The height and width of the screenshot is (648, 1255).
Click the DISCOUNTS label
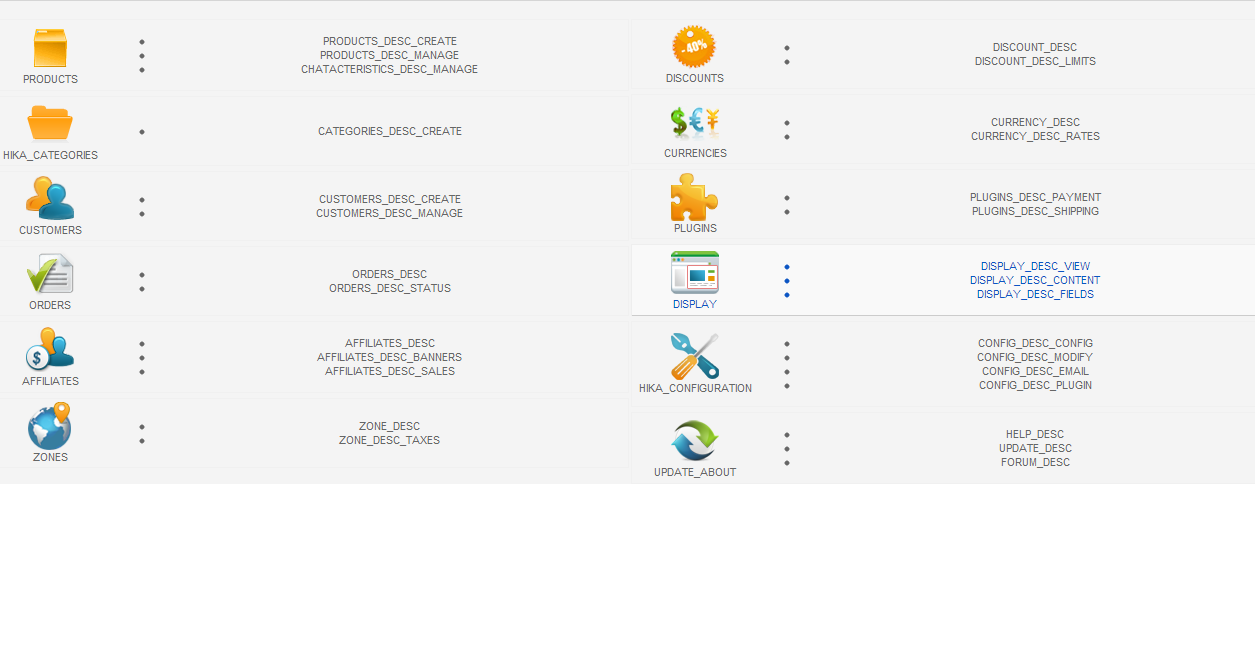(695, 78)
